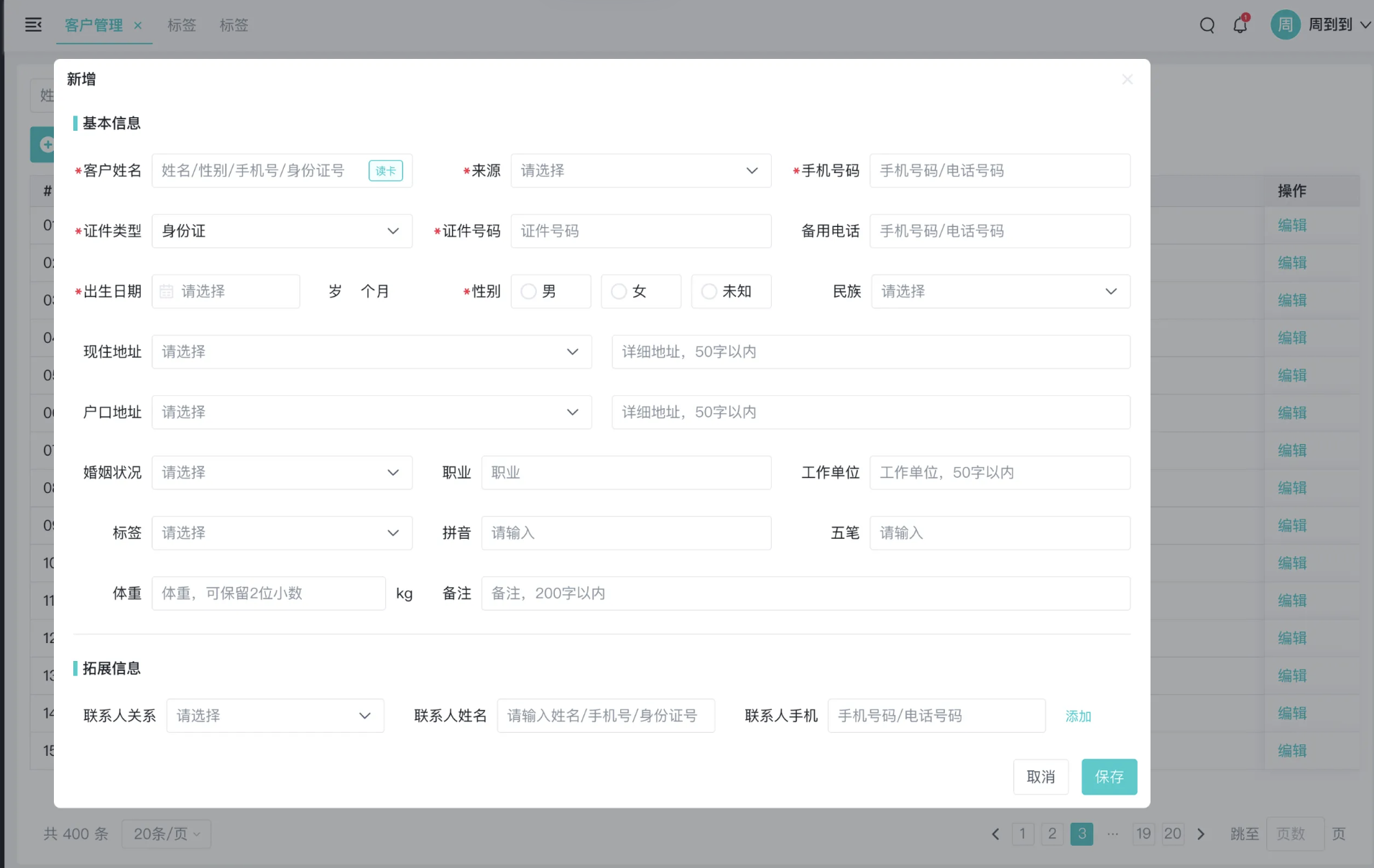Focus the 现住地址 detailed address input

pos(871,351)
